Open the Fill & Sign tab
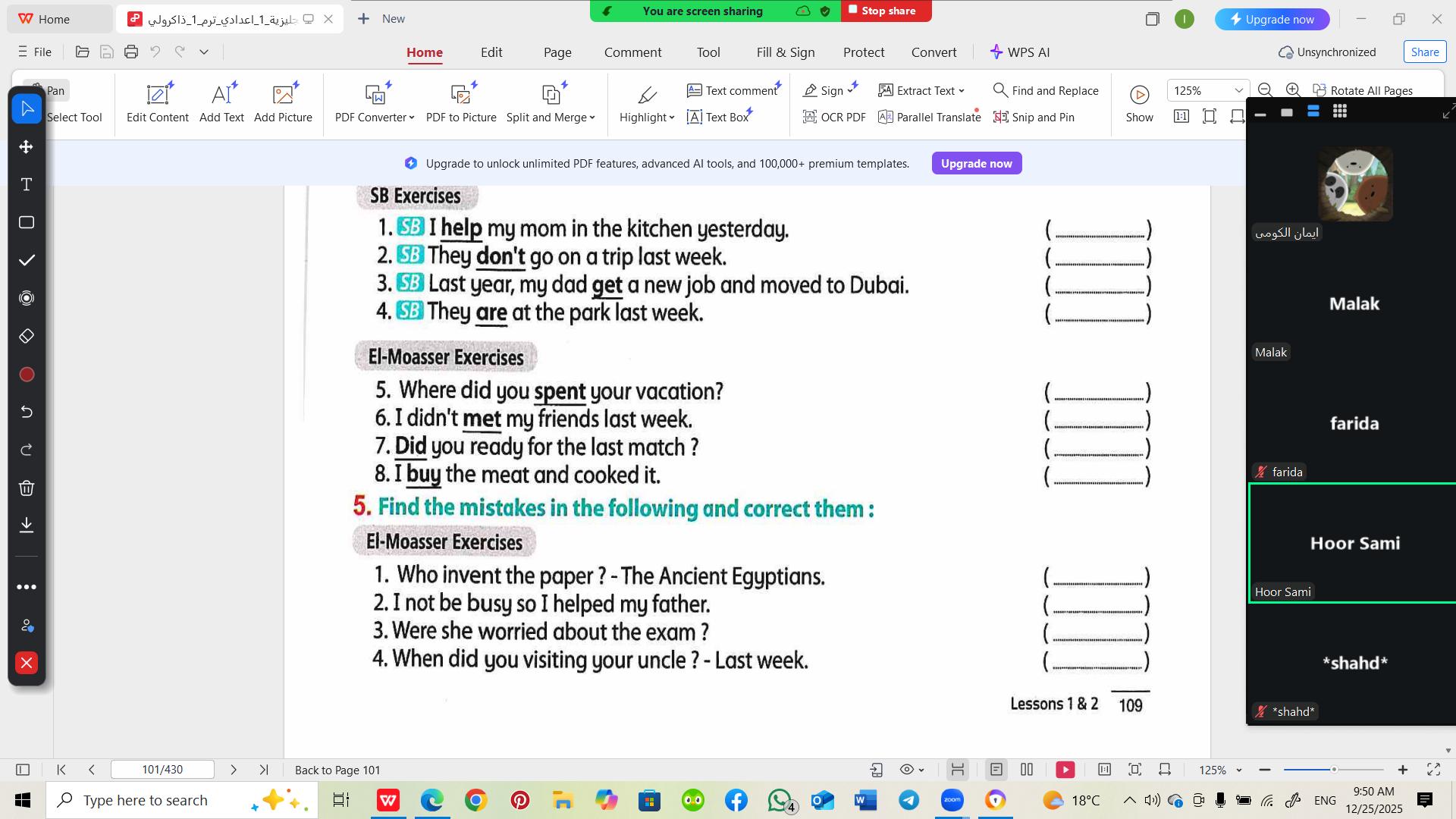 pos(785,52)
